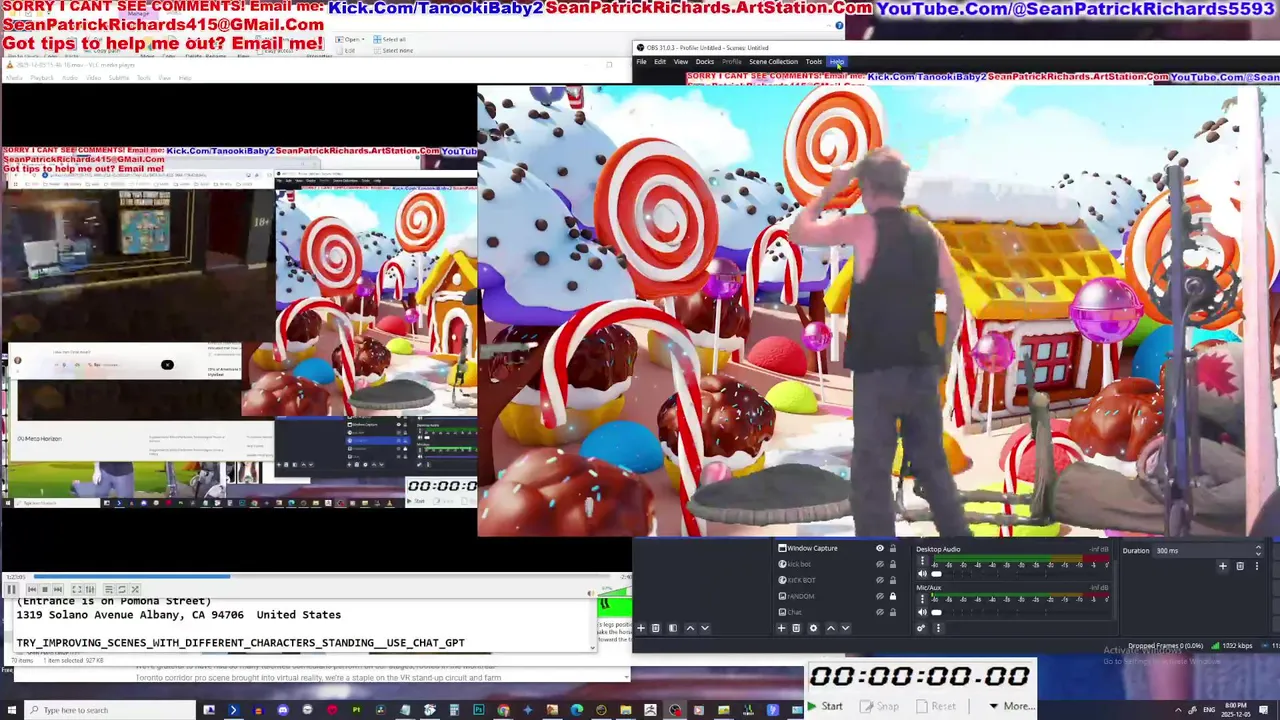Open the OBS Tools menu
The width and height of the screenshot is (1280, 720).
tap(814, 62)
